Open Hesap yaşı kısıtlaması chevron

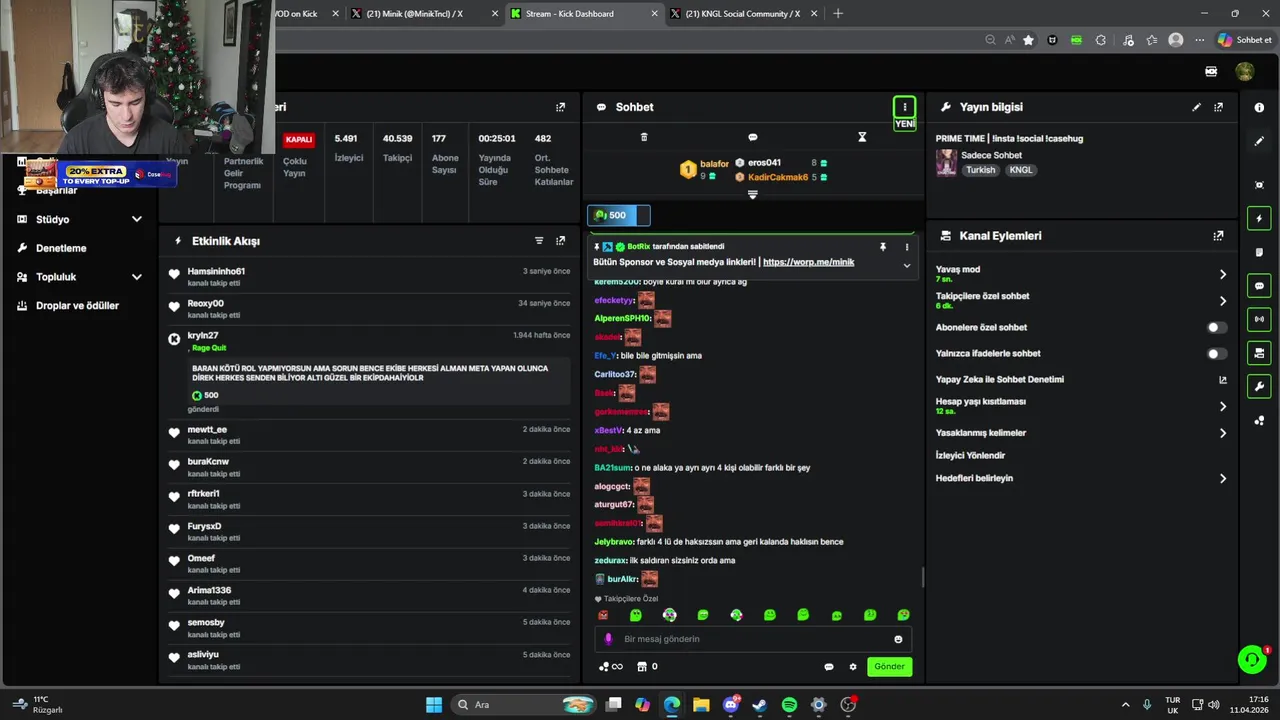click(x=1222, y=406)
